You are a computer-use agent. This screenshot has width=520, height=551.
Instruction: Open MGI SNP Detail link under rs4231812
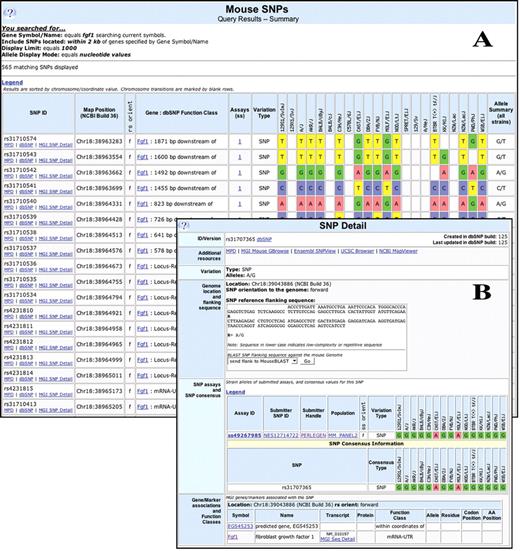[56, 348]
